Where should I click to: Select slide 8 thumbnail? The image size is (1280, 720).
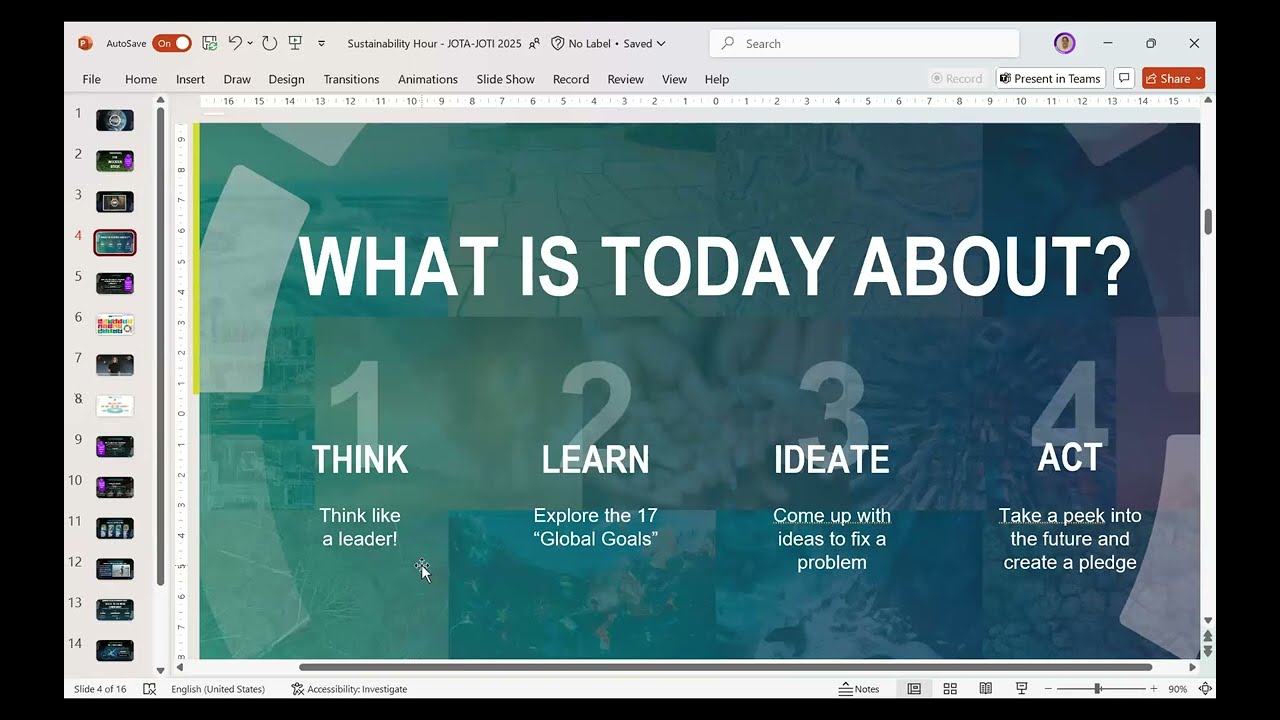pyautogui.click(x=115, y=405)
